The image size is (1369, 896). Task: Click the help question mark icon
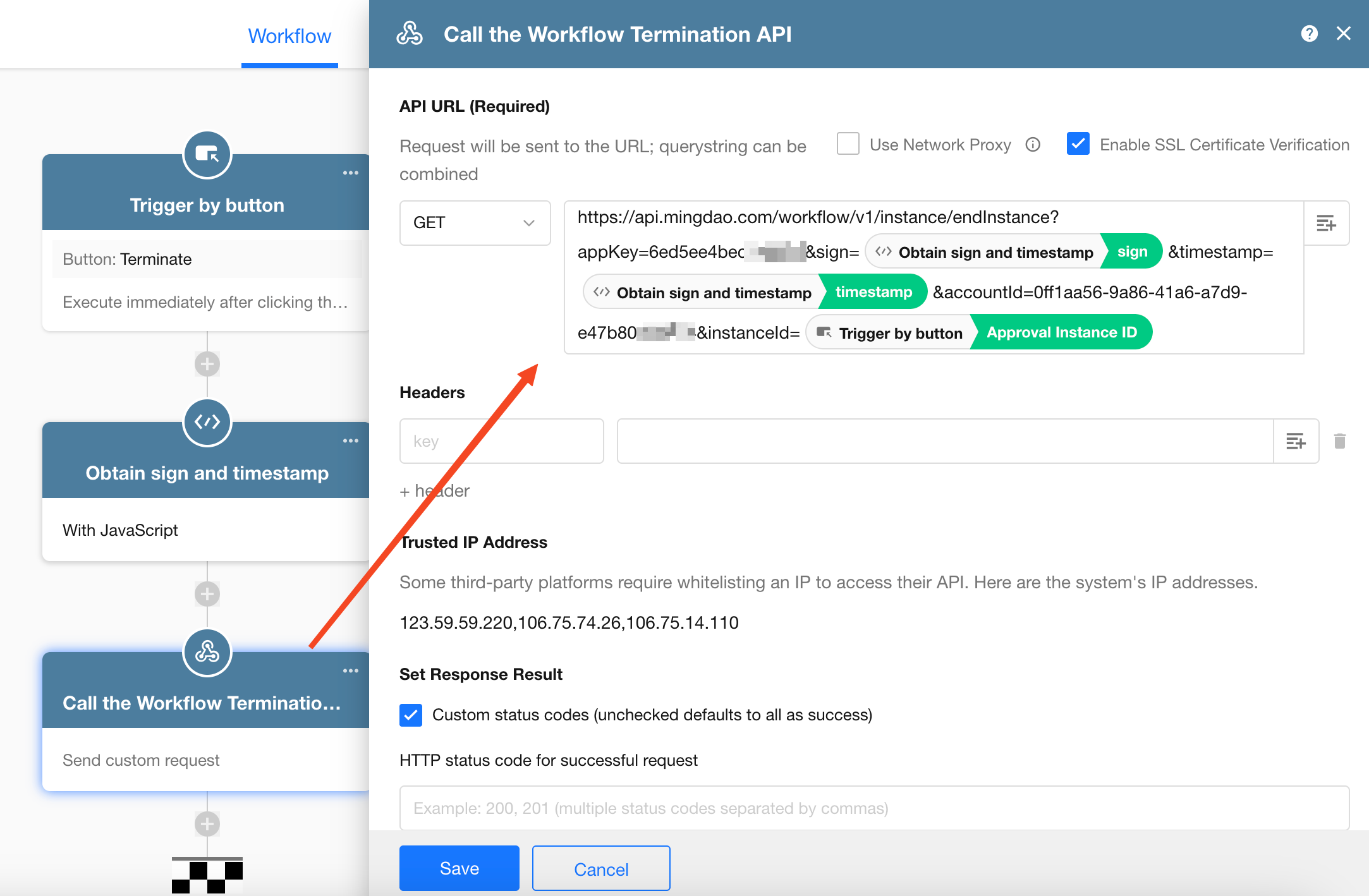1309,34
